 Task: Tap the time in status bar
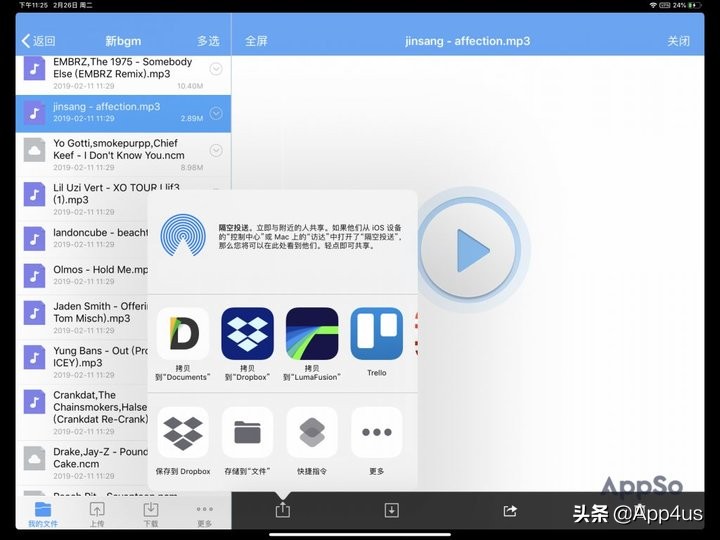(34, 5)
